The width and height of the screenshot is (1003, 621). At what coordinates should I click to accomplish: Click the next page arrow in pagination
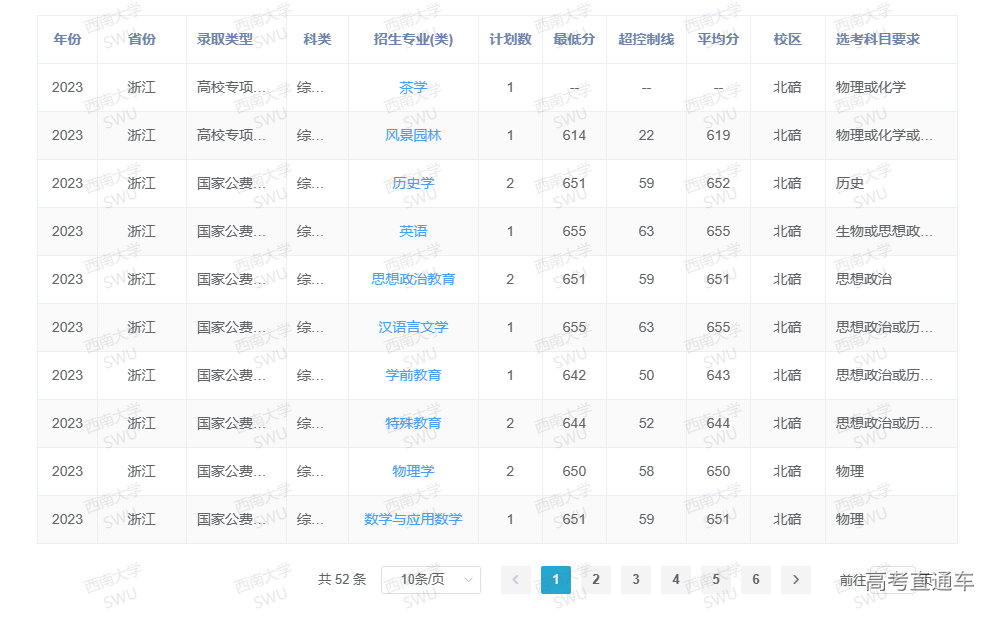(x=795, y=580)
